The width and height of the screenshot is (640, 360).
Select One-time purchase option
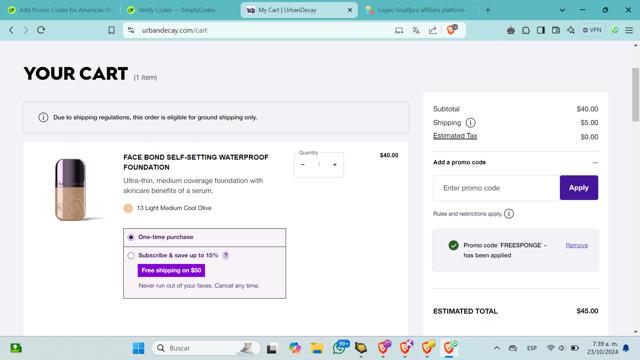point(131,237)
